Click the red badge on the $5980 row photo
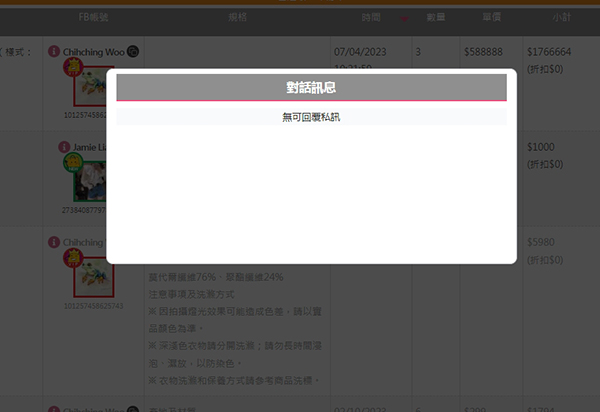The image size is (600, 412). [x=73, y=259]
